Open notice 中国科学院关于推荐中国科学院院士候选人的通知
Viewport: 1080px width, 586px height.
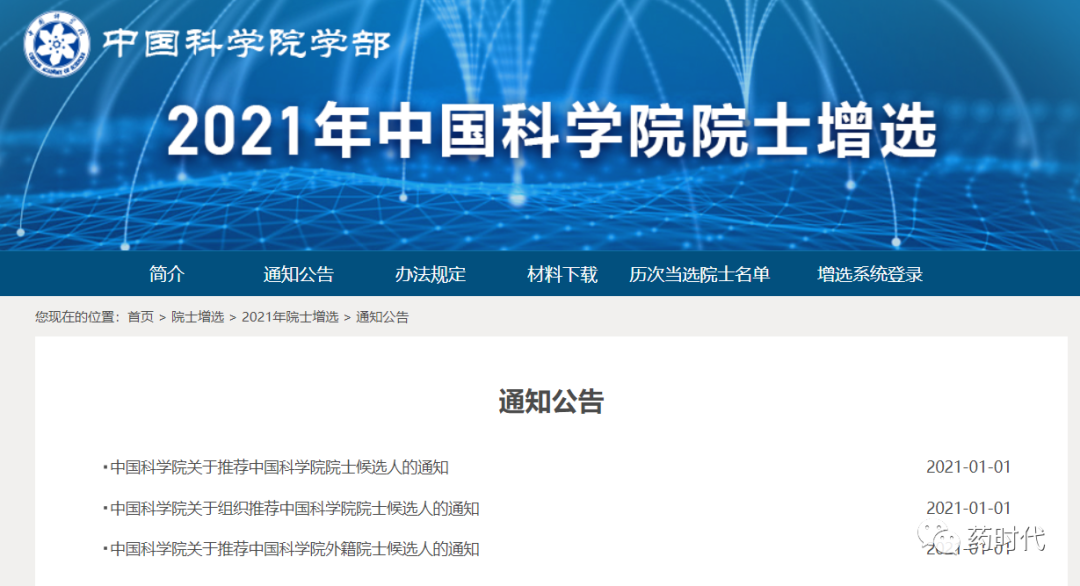point(279,468)
